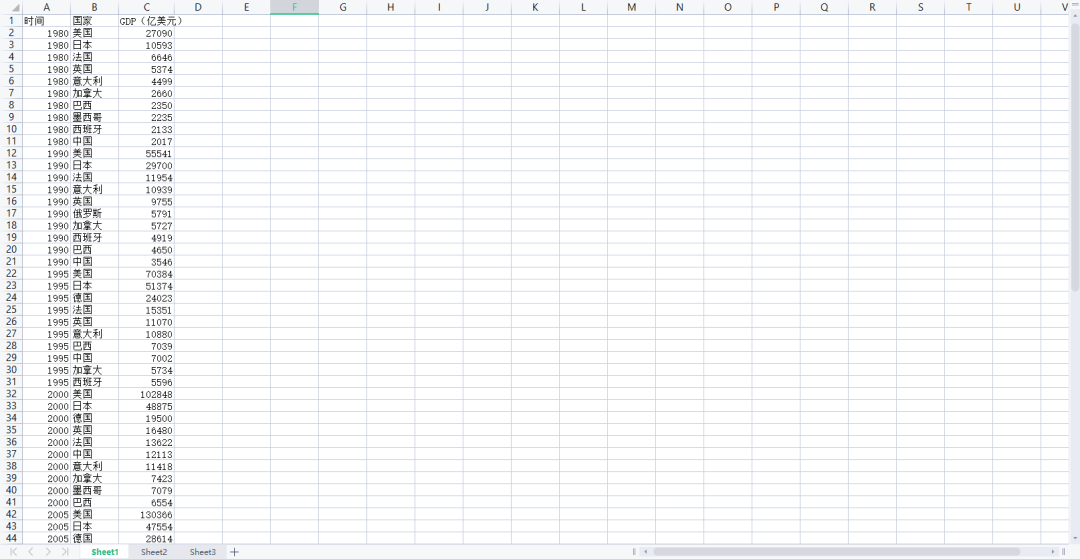Go to first sheet with navigation arrow
The width and height of the screenshot is (1080, 559).
[14, 552]
